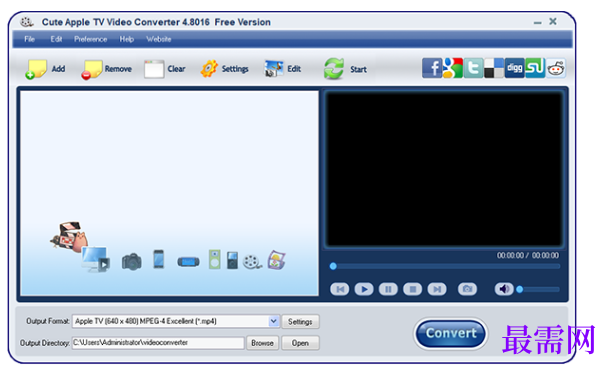Open the Preference menu
614x371 pixels.
pos(90,39)
